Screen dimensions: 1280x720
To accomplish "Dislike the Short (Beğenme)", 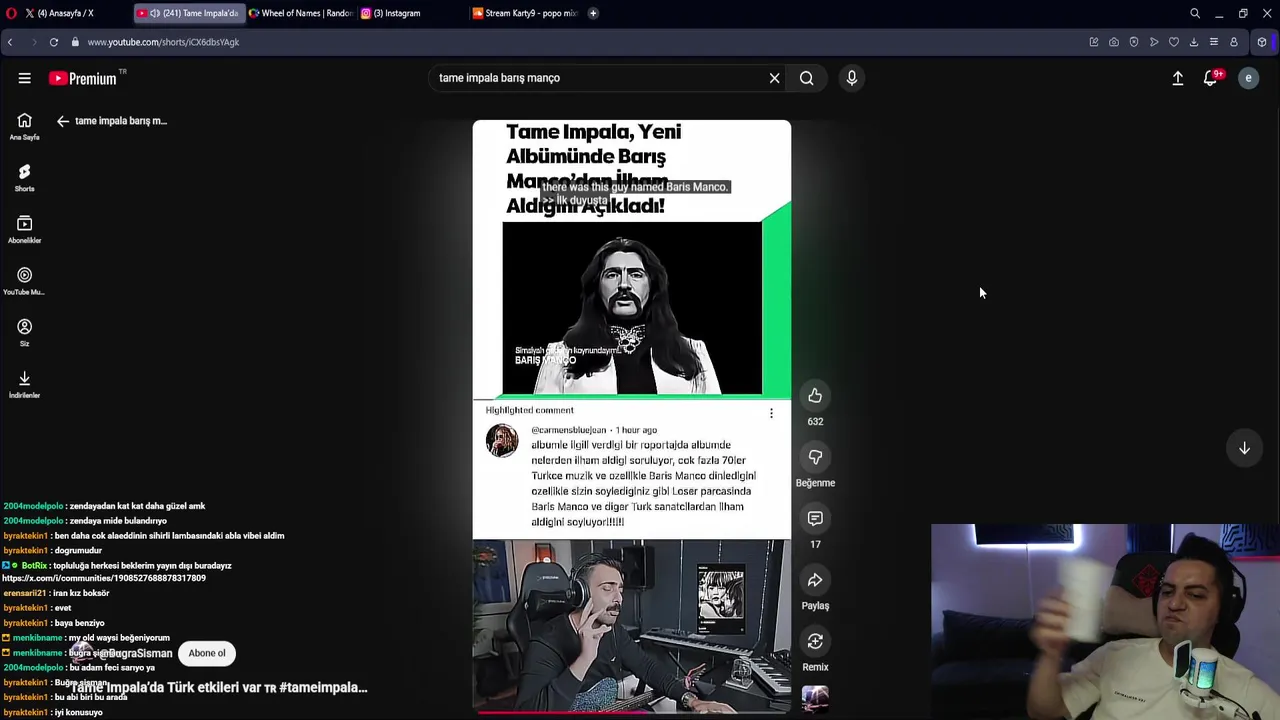I will [x=815, y=457].
